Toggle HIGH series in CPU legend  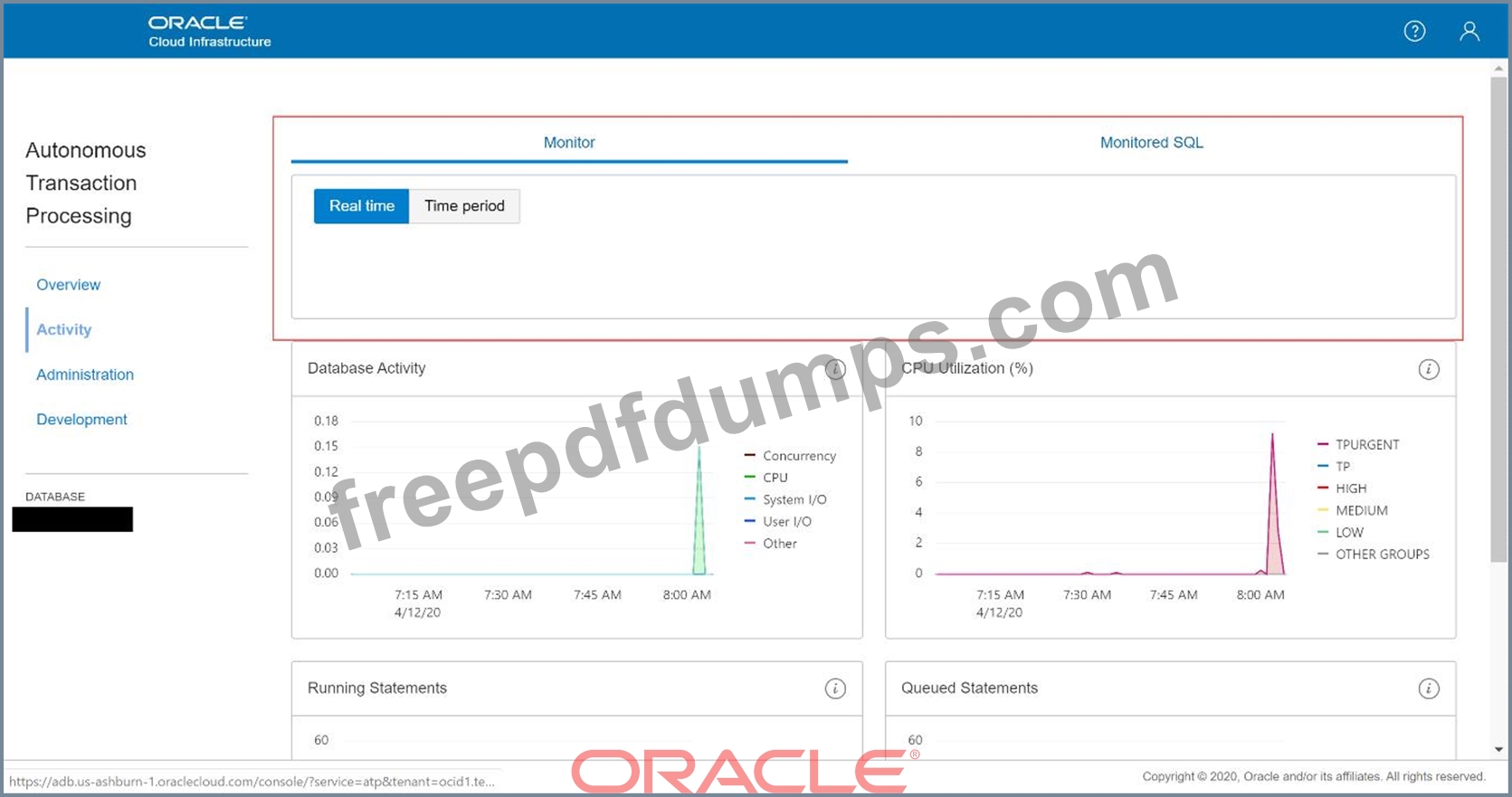coord(1342,489)
